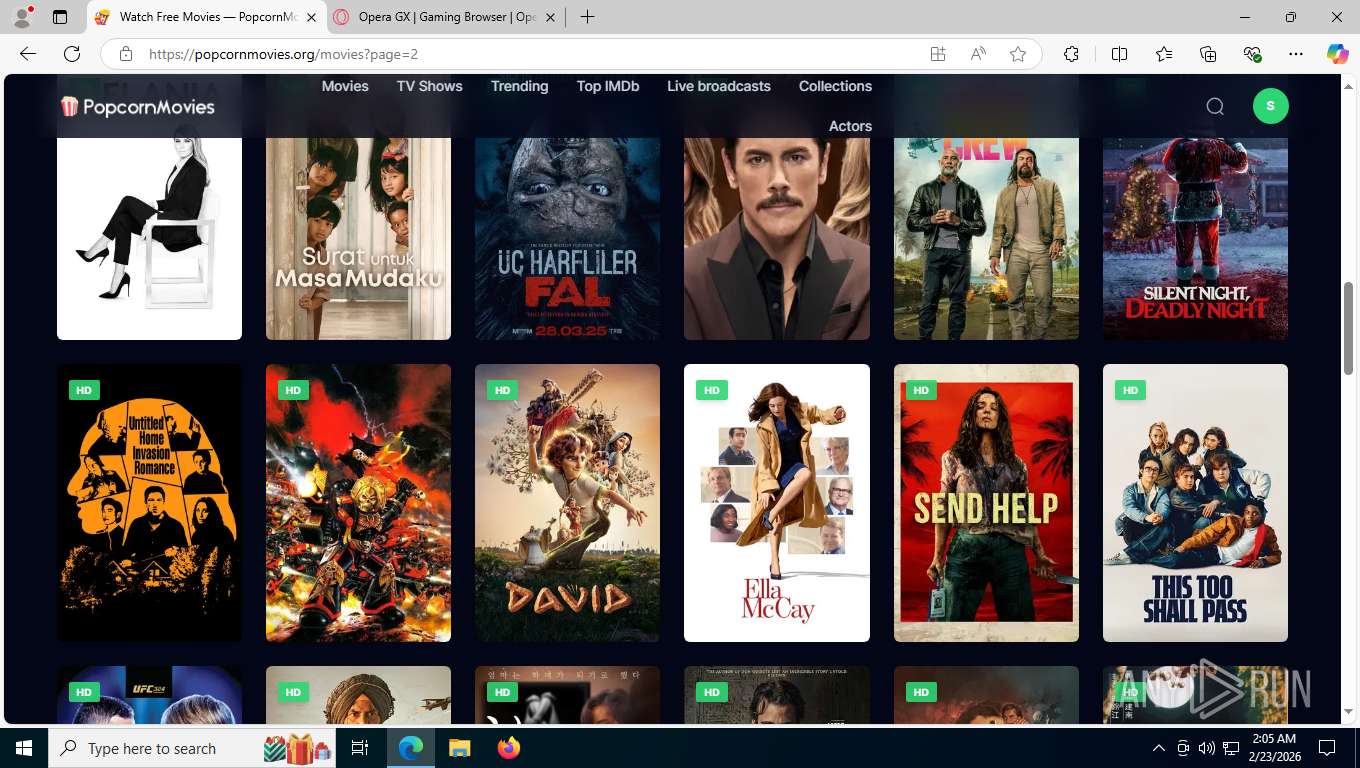This screenshot has width=1360, height=768.
Task: Open the Extensions puzzle icon
Action: coord(1072,54)
